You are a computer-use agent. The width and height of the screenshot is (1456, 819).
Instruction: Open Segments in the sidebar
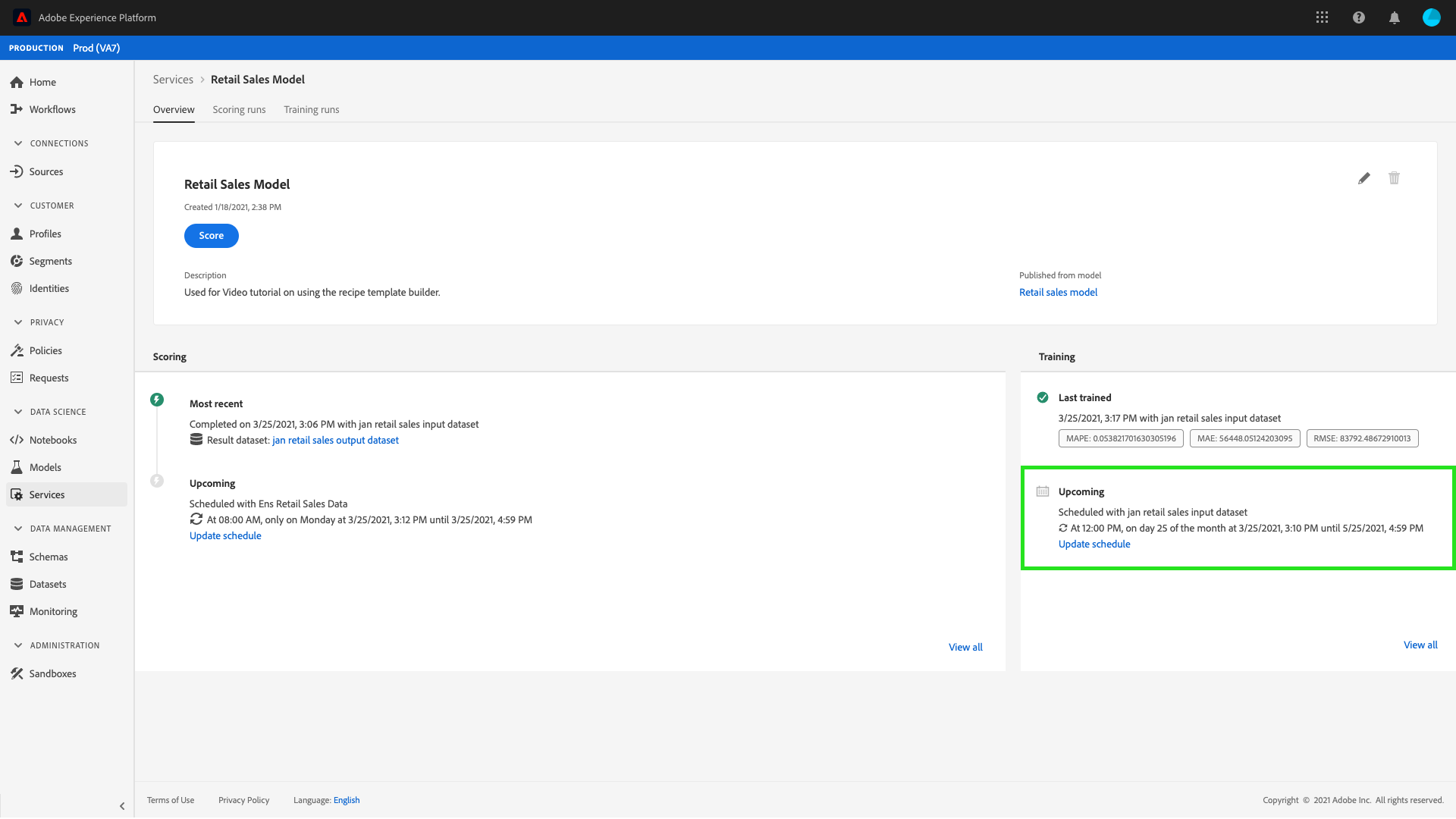pos(50,261)
